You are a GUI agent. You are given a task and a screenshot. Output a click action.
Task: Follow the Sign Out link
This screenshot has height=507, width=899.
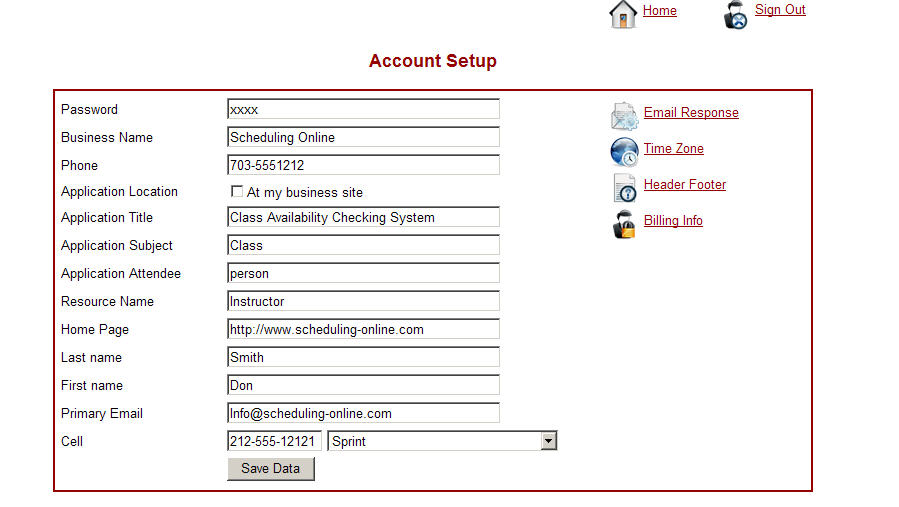coord(780,10)
